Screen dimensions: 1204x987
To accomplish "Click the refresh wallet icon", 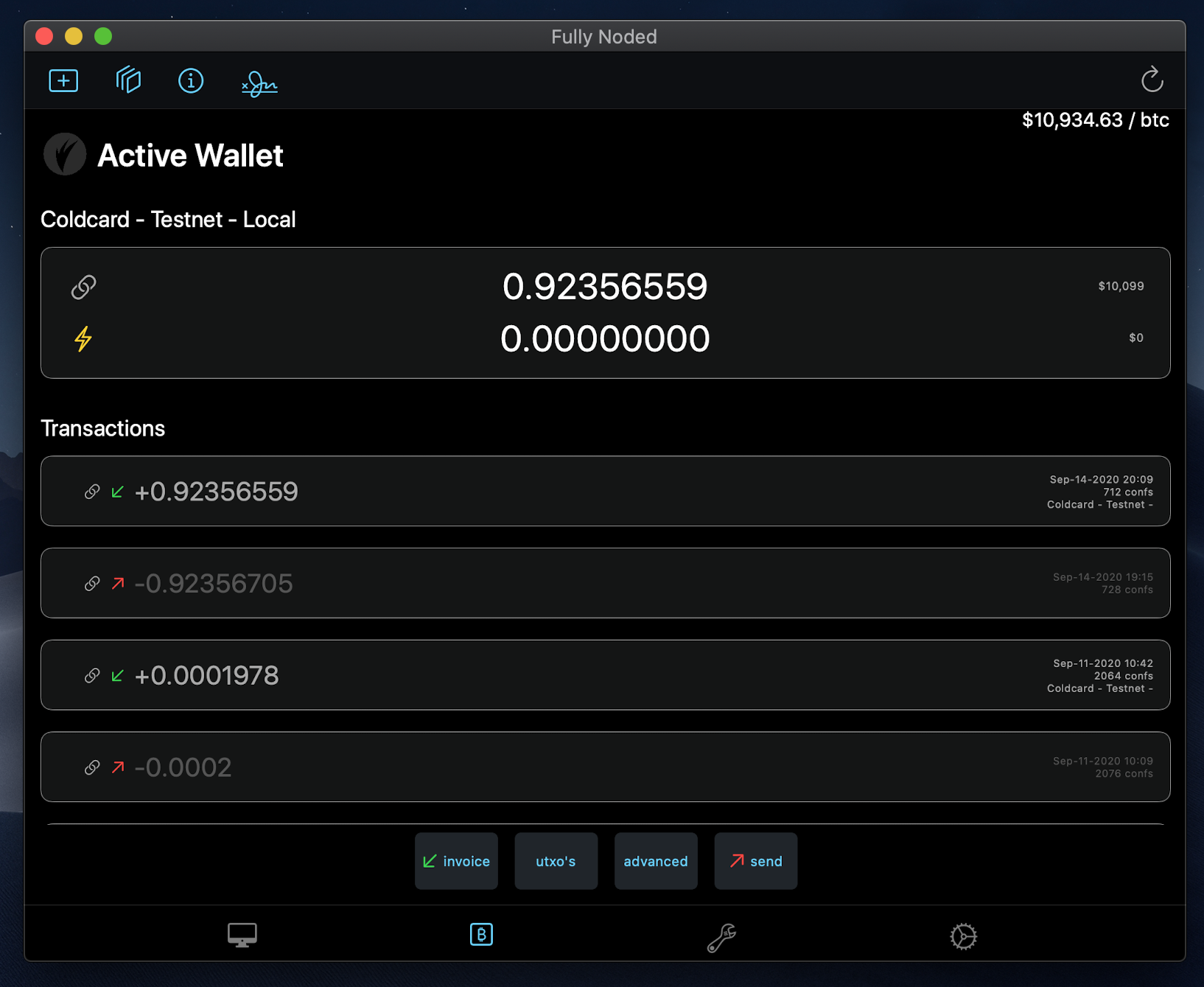I will coord(1152,80).
